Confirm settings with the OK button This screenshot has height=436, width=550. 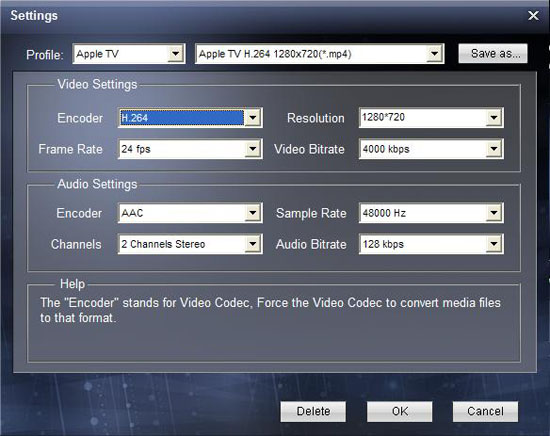(400, 411)
